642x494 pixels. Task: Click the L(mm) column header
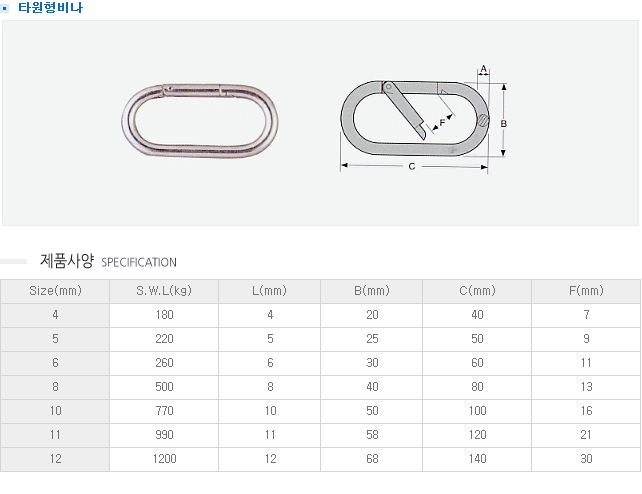point(270,291)
